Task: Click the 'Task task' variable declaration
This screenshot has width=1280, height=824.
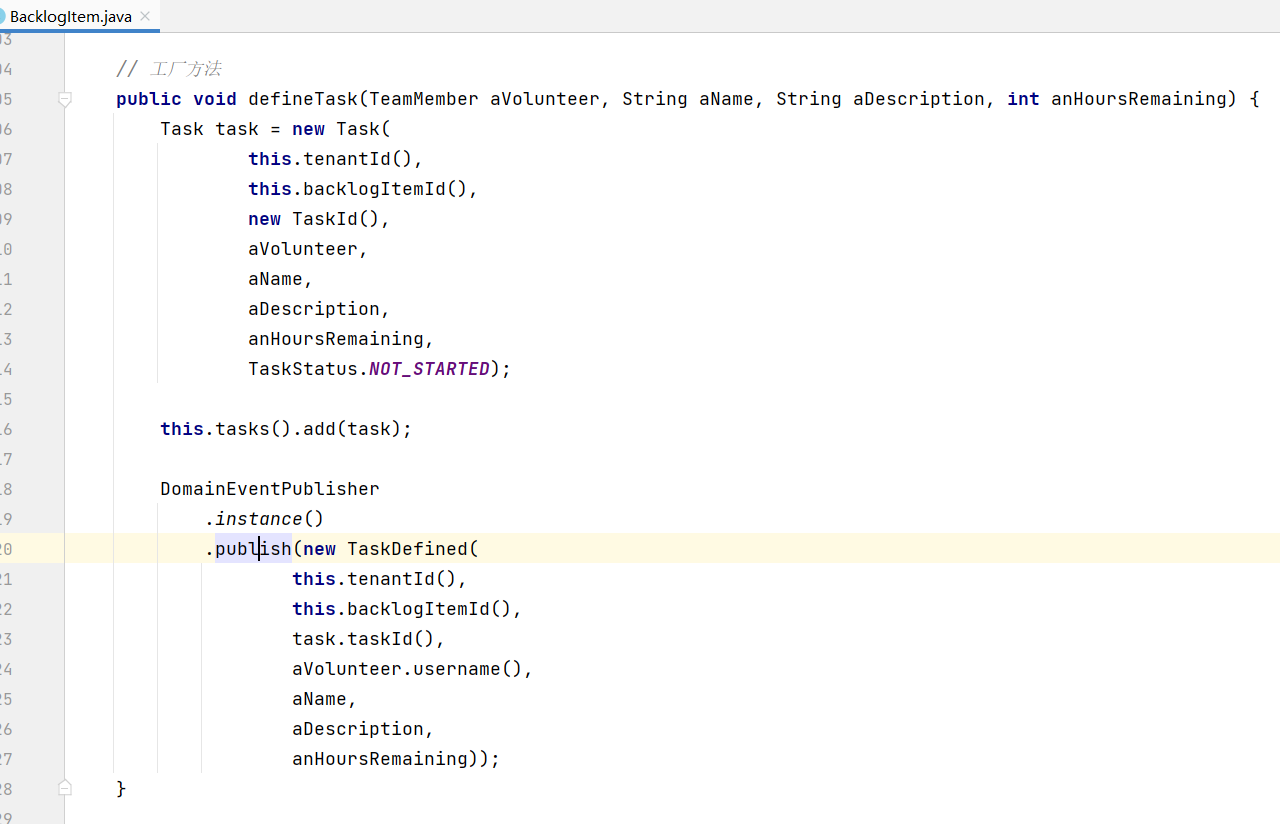Action: click(209, 129)
